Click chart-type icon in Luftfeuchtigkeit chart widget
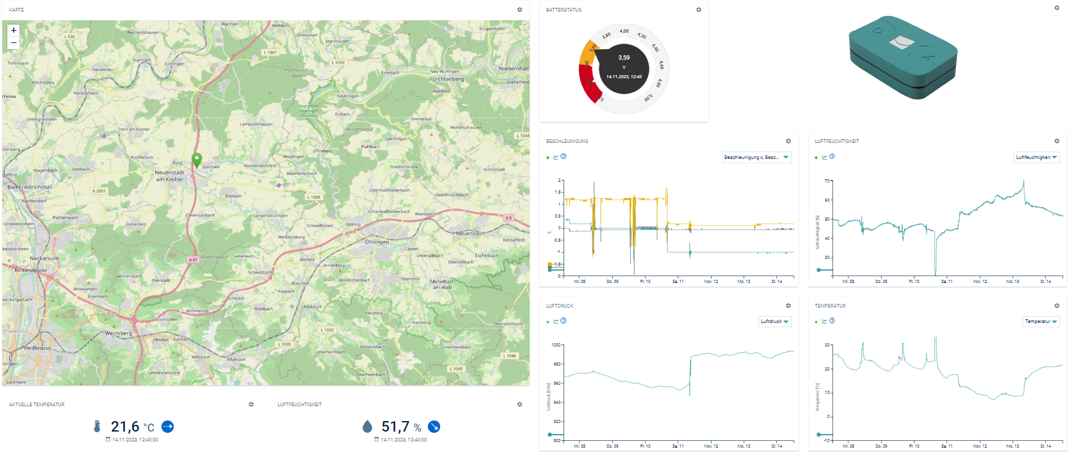 (x=825, y=157)
